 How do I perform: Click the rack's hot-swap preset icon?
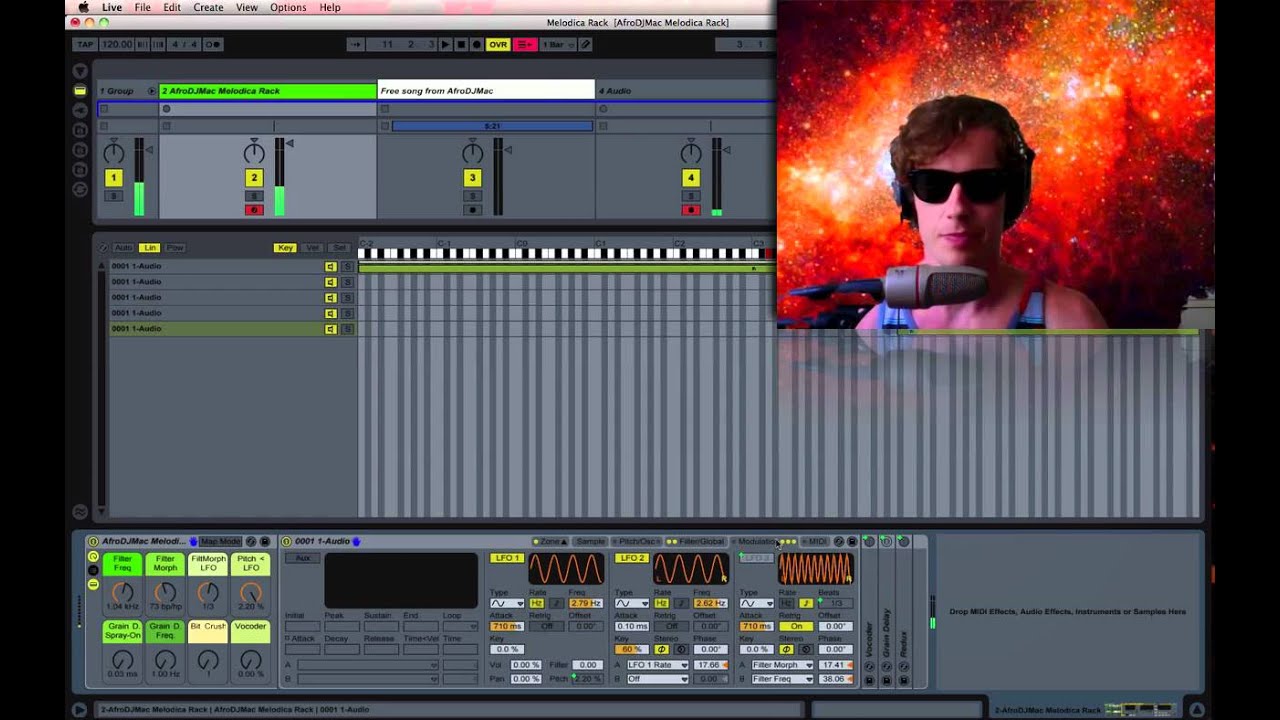(x=251, y=542)
